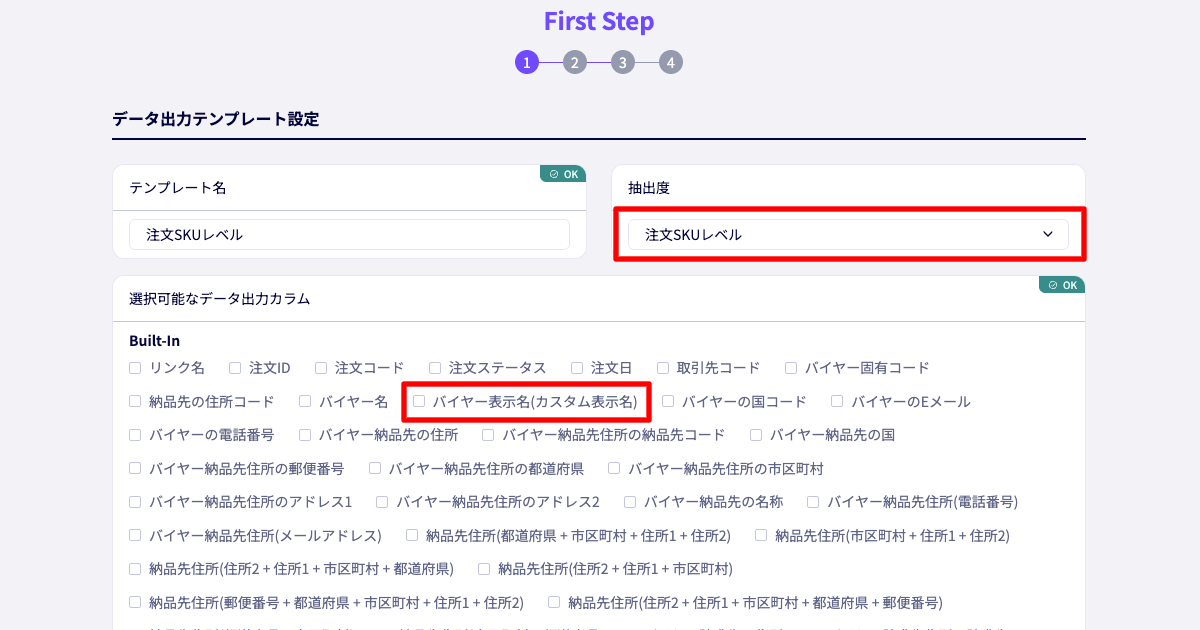Check 納品先住所(都道府県 + 市区町村 + 住所1 + 住所2)

click(412, 535)
